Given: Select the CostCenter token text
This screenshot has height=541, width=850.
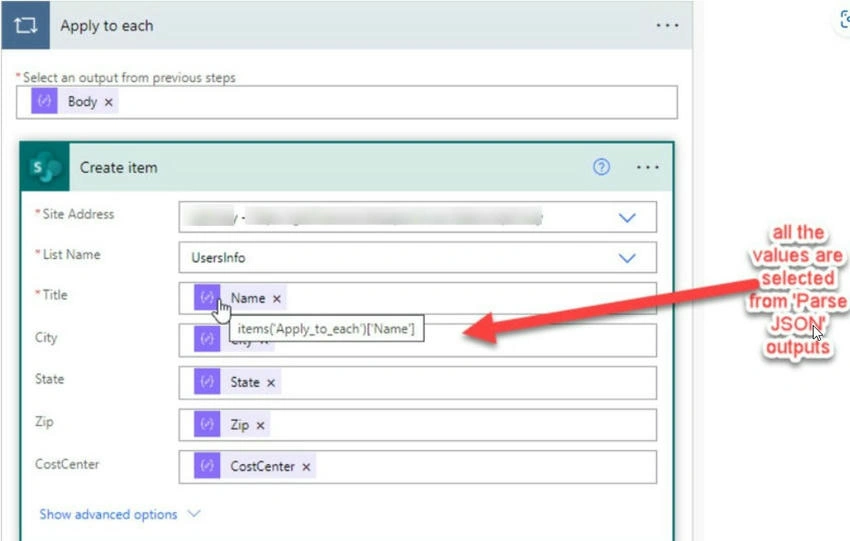Looking at the screenshot, I should 262,466.
